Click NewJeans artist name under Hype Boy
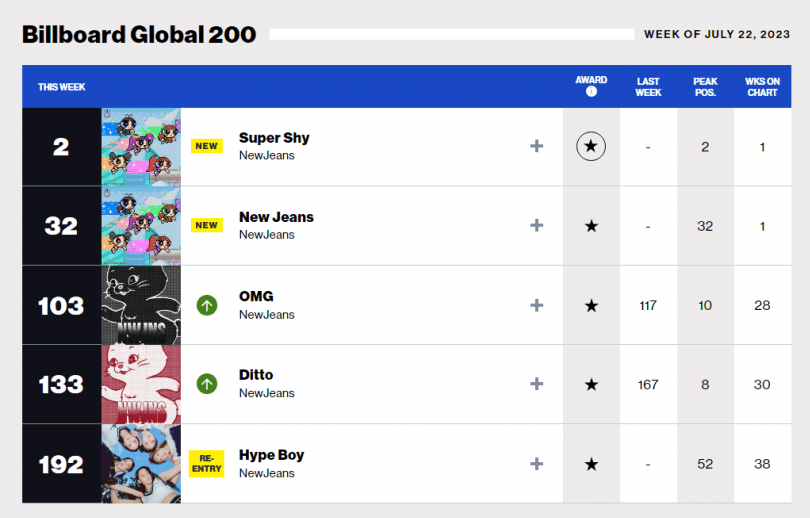This screenshot has width=810, height=518. [x=267, y=473]
